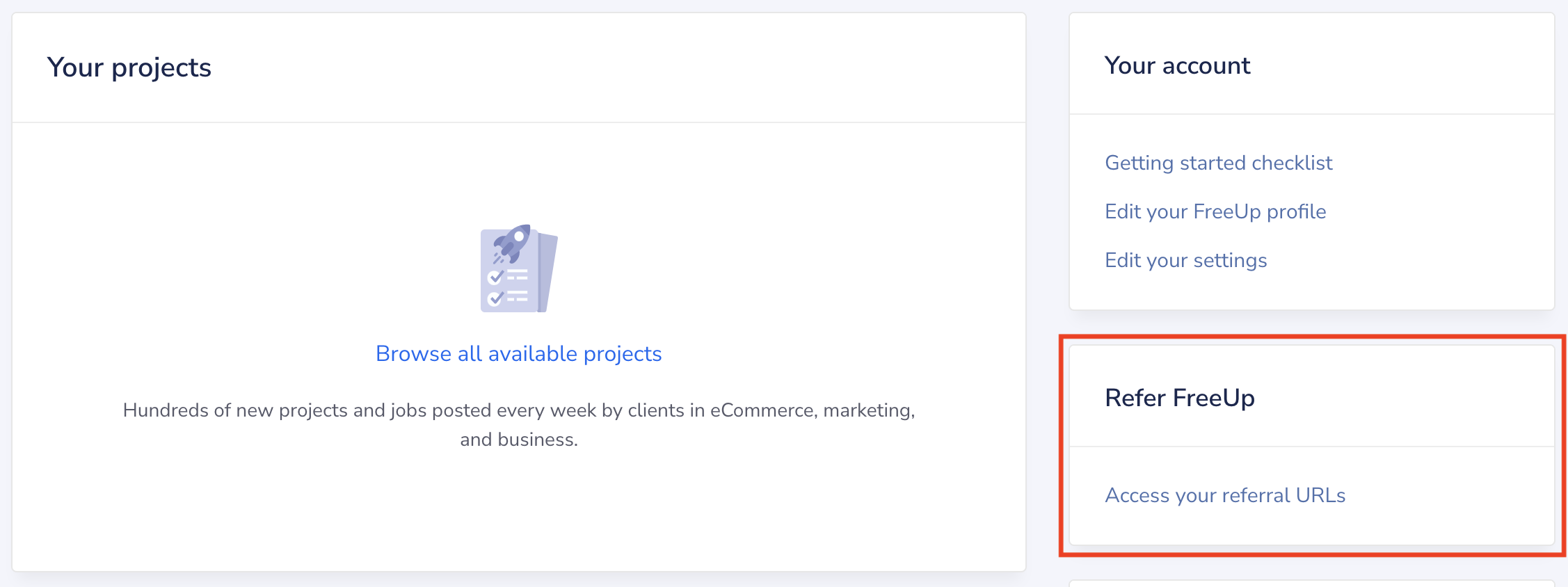1568x587 pixels.
Task: Click the folded back page of the illustration
Action: coord(548,273)
